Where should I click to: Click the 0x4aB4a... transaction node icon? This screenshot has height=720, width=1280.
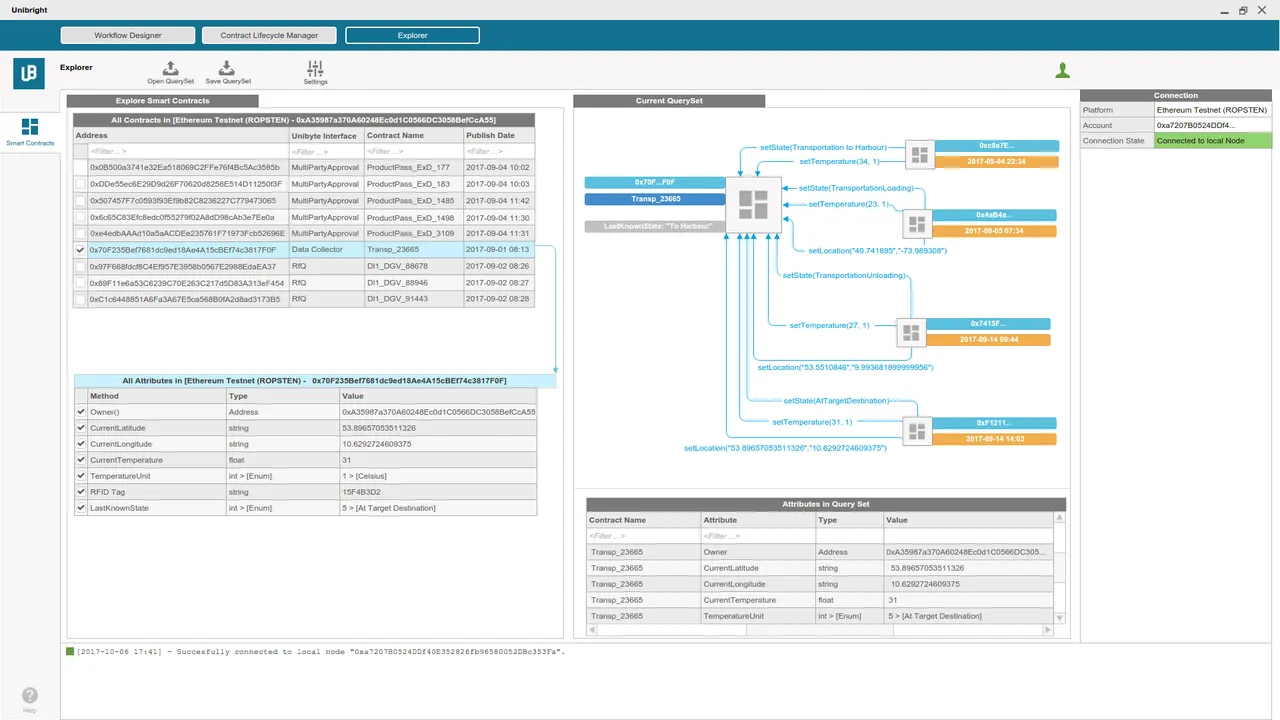tap(917, 224)
